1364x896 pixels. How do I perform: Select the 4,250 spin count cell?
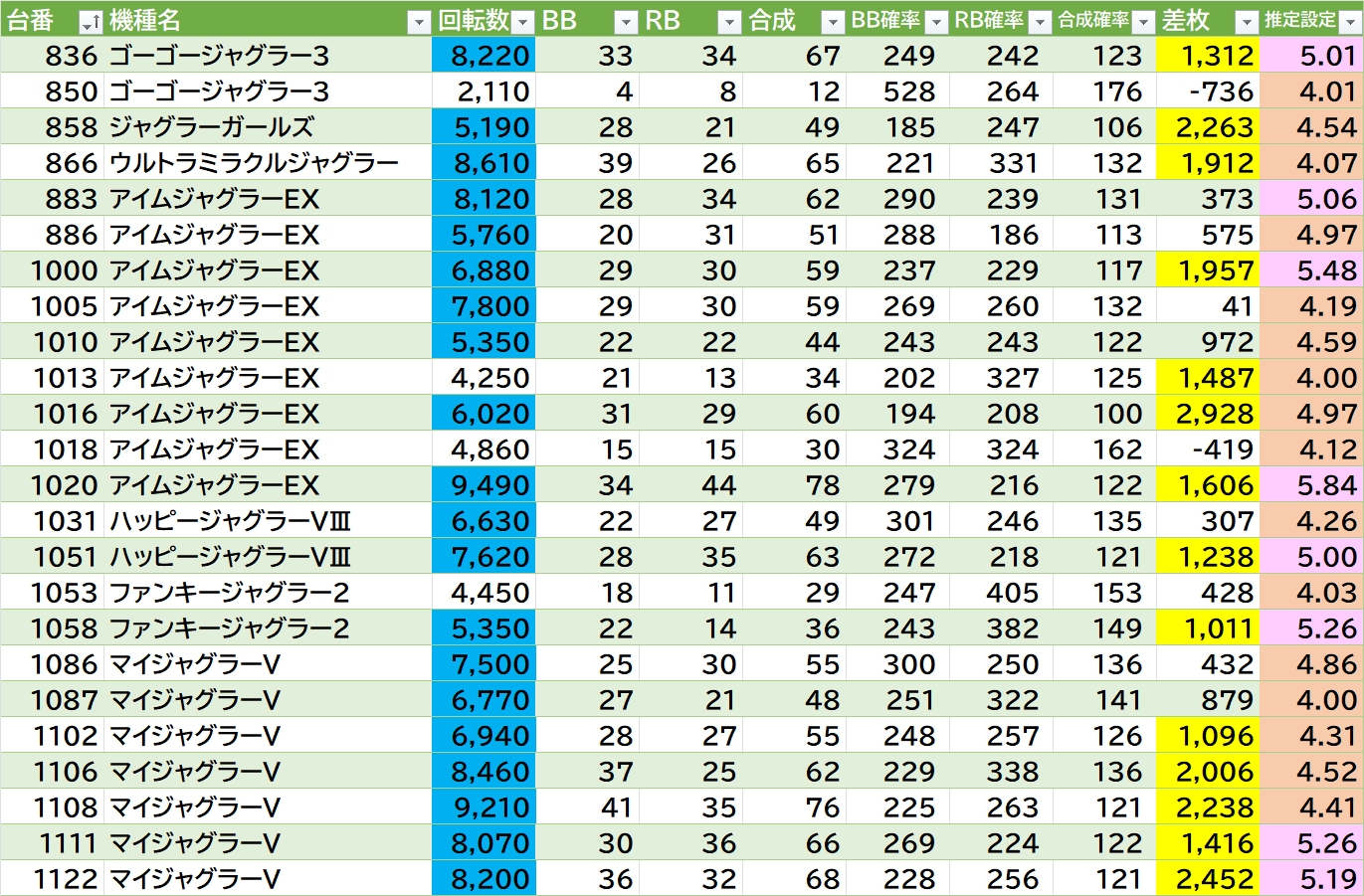(484, 378)
